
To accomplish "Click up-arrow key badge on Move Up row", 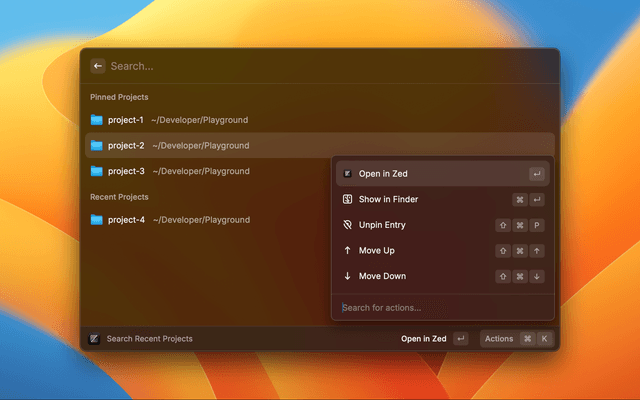I will click(537, 251).
